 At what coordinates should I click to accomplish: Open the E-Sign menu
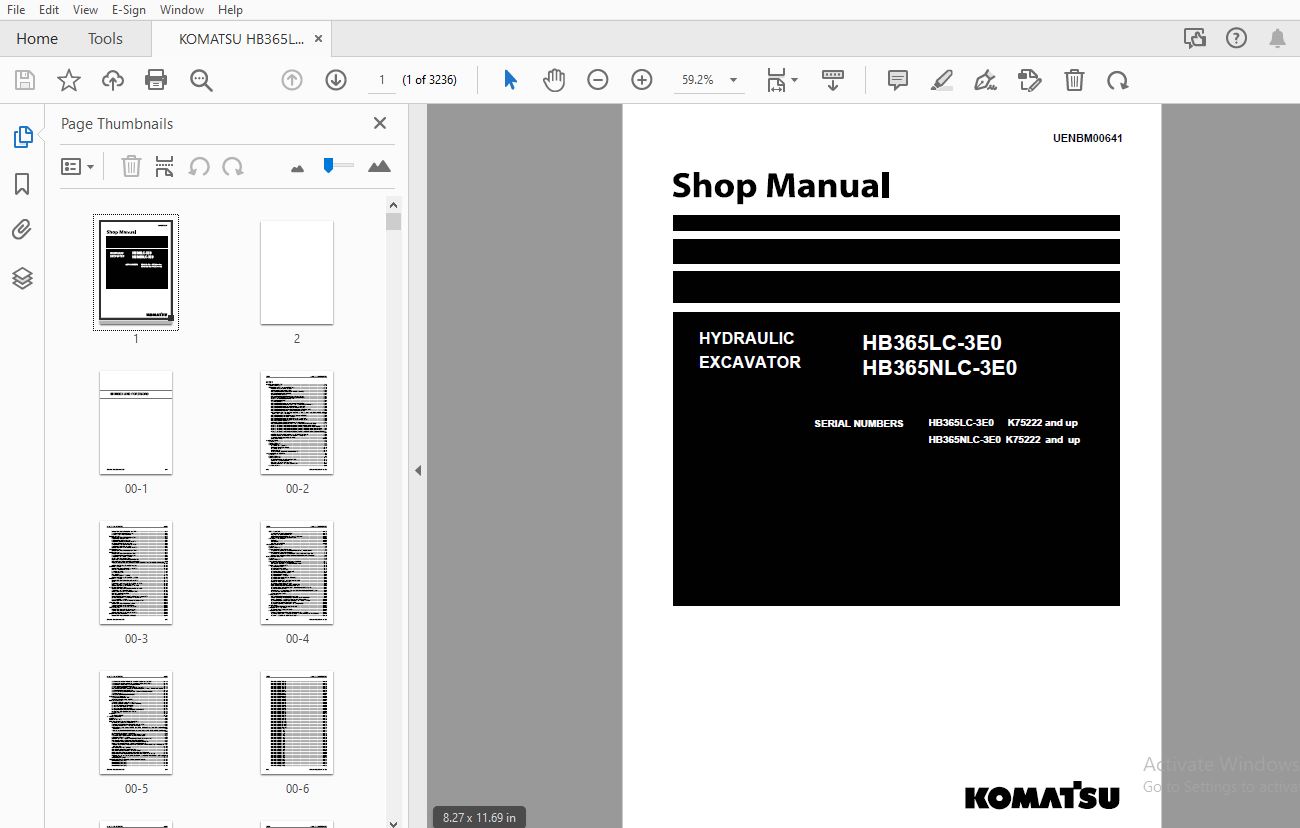click(x=129, y=9)
